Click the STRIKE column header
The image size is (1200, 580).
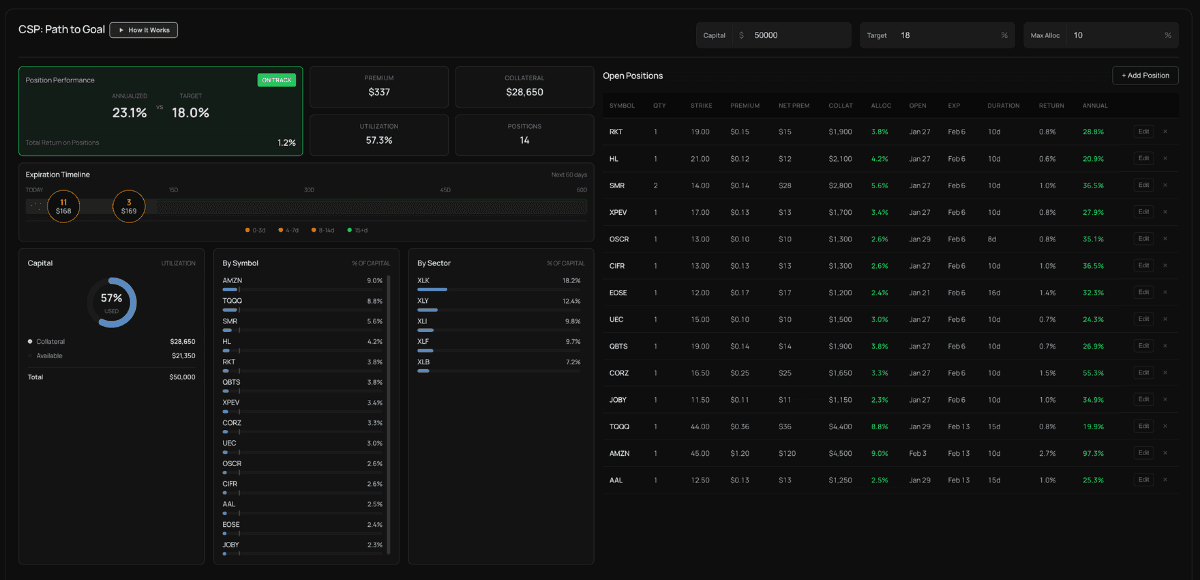(x=700, y=105)
